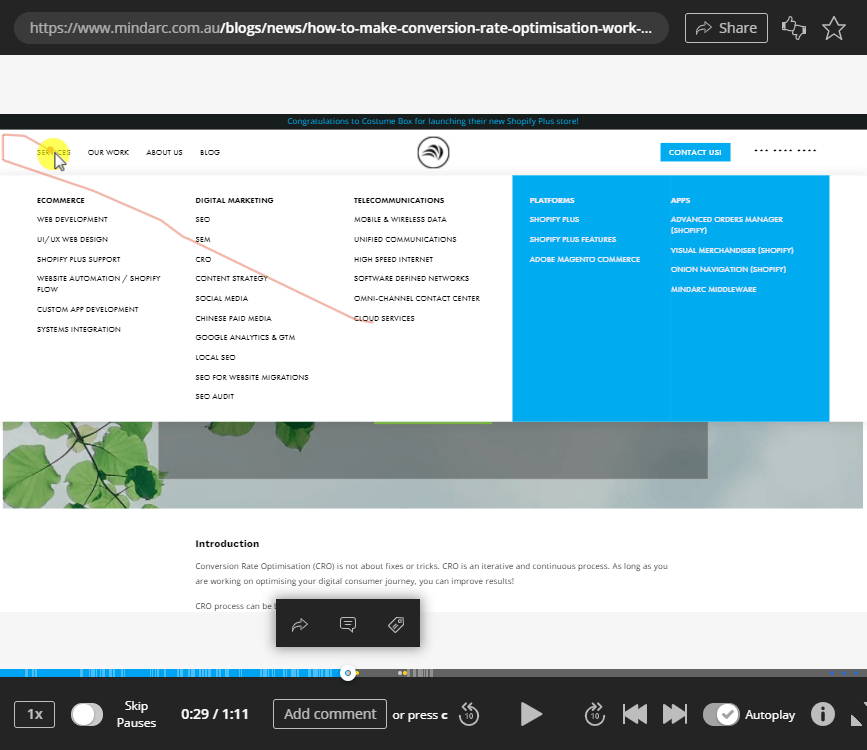867x750 pixels.
Task: Open the Our Work menu item
Action: coord(108,153)
